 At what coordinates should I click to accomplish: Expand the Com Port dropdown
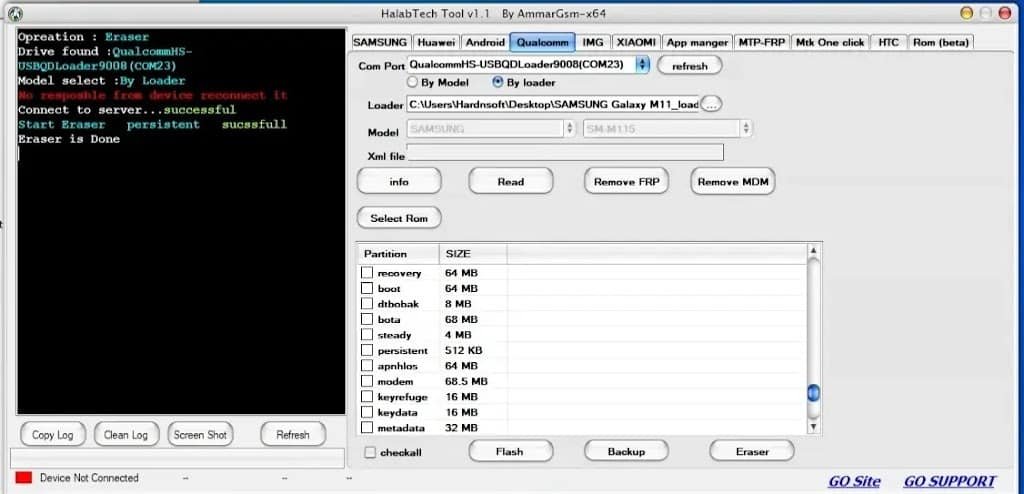click(643, 64)
